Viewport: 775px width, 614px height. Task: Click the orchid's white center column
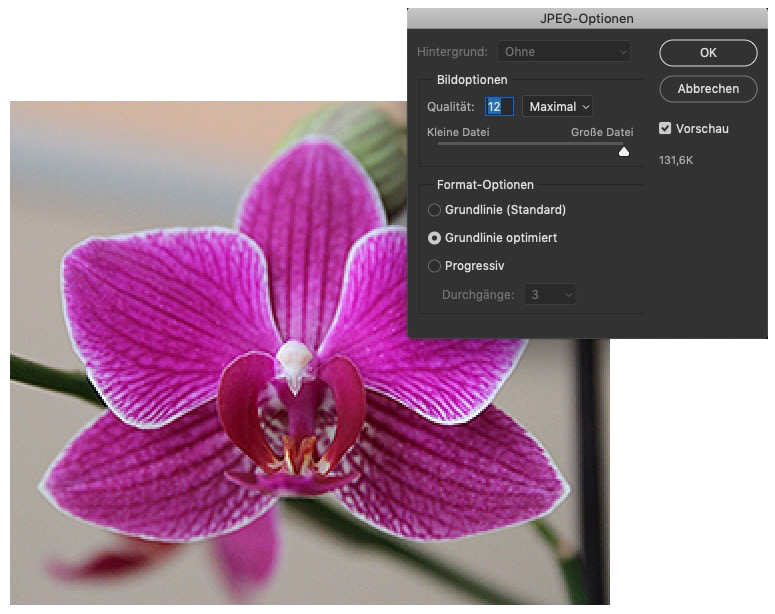coord(295,360)
